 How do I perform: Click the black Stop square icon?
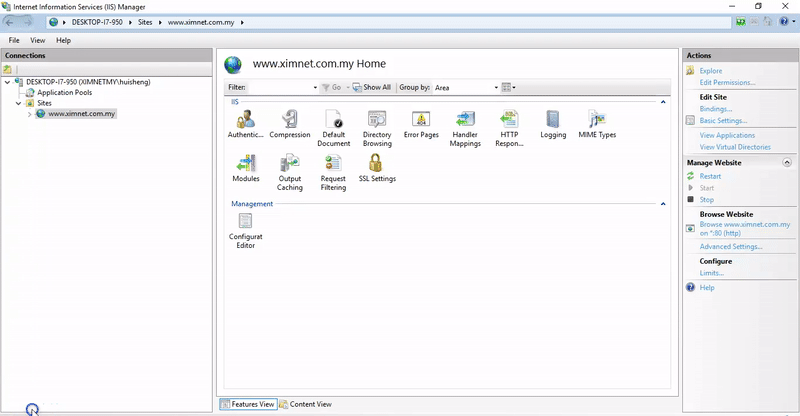[690, 200]
